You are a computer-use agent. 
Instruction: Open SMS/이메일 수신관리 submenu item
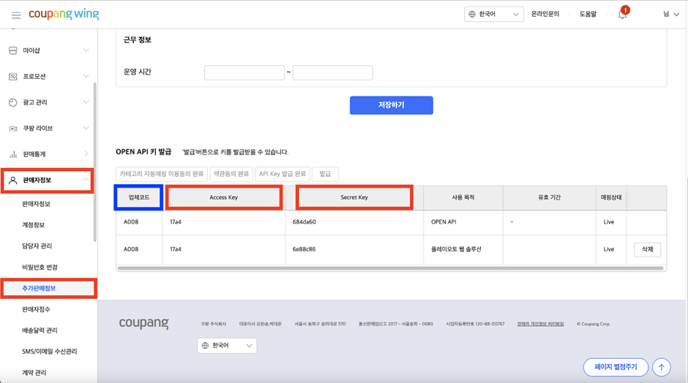49,351
